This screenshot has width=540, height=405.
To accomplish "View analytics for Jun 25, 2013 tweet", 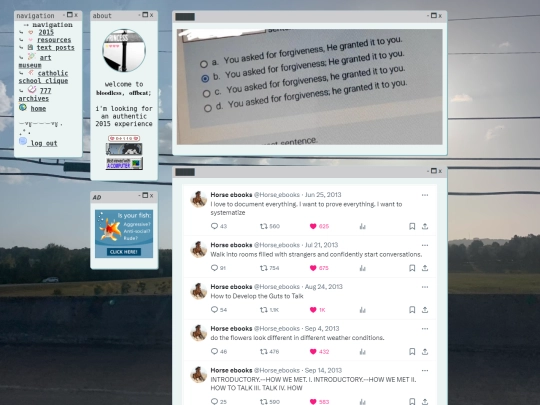I will point(362,226).
